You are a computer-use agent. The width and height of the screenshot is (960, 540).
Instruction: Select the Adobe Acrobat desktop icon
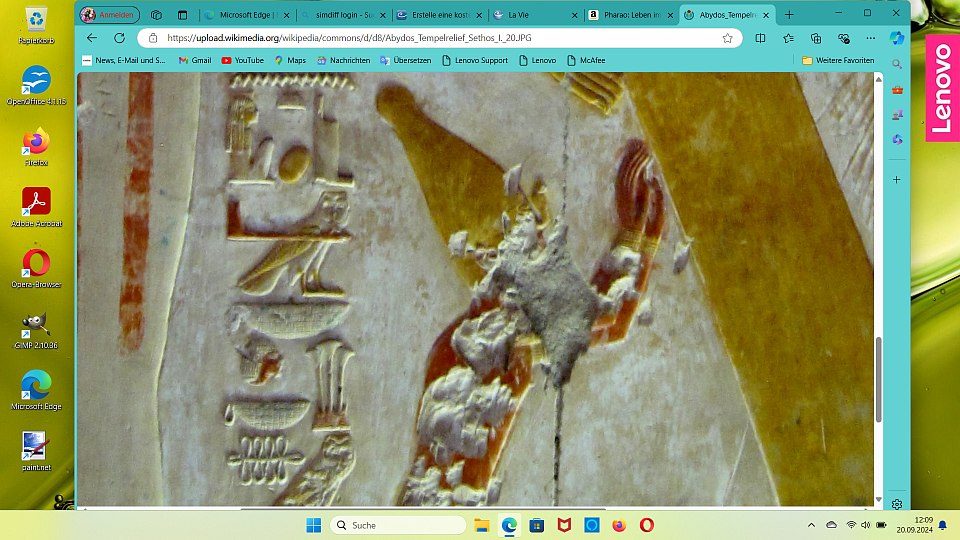coord(37,207)
